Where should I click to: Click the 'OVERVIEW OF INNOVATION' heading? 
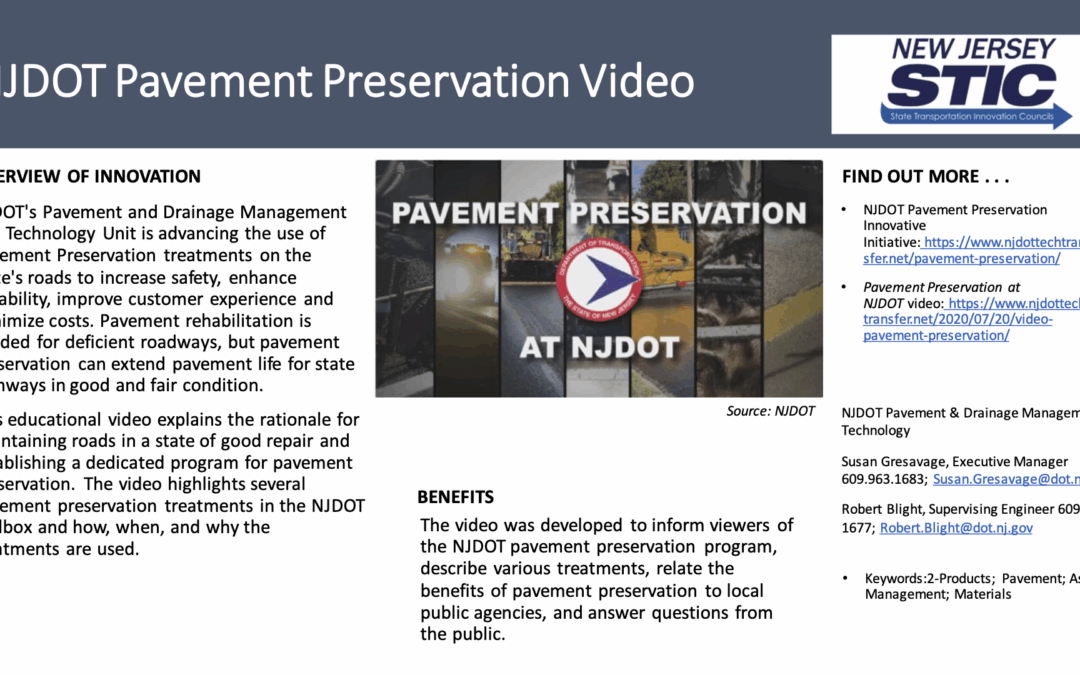point(100,177)
